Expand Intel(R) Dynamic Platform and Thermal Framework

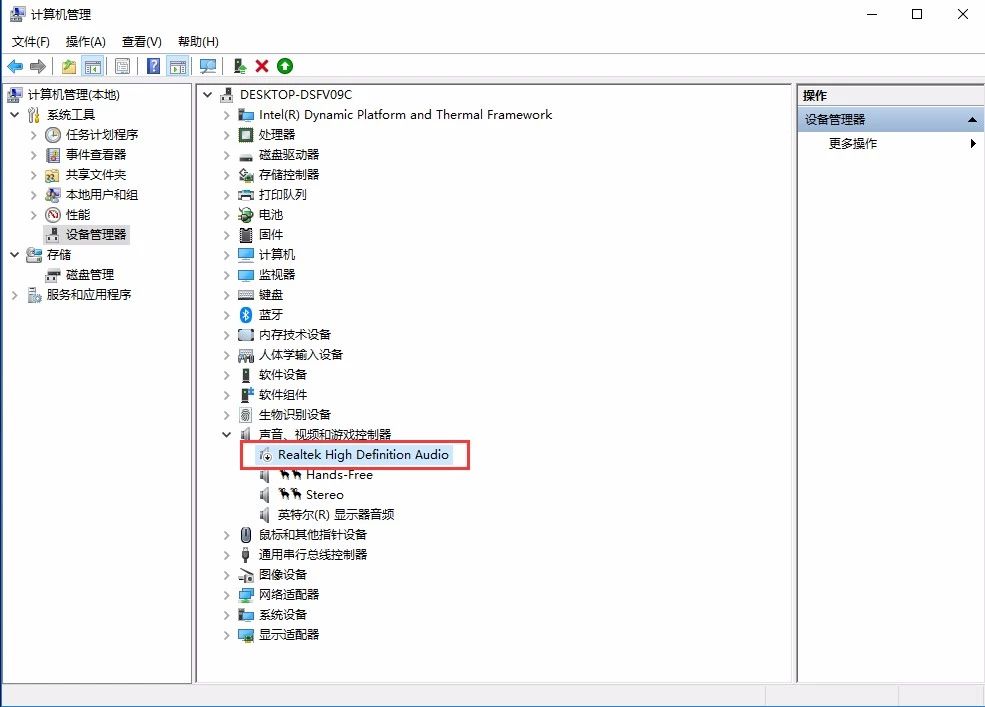coord(227,115)
